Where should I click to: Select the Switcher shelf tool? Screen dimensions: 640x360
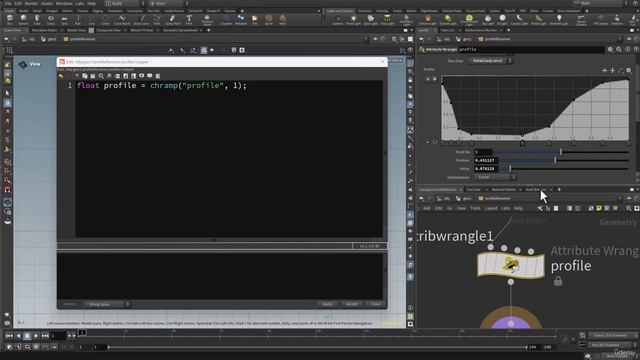(617, 19)
